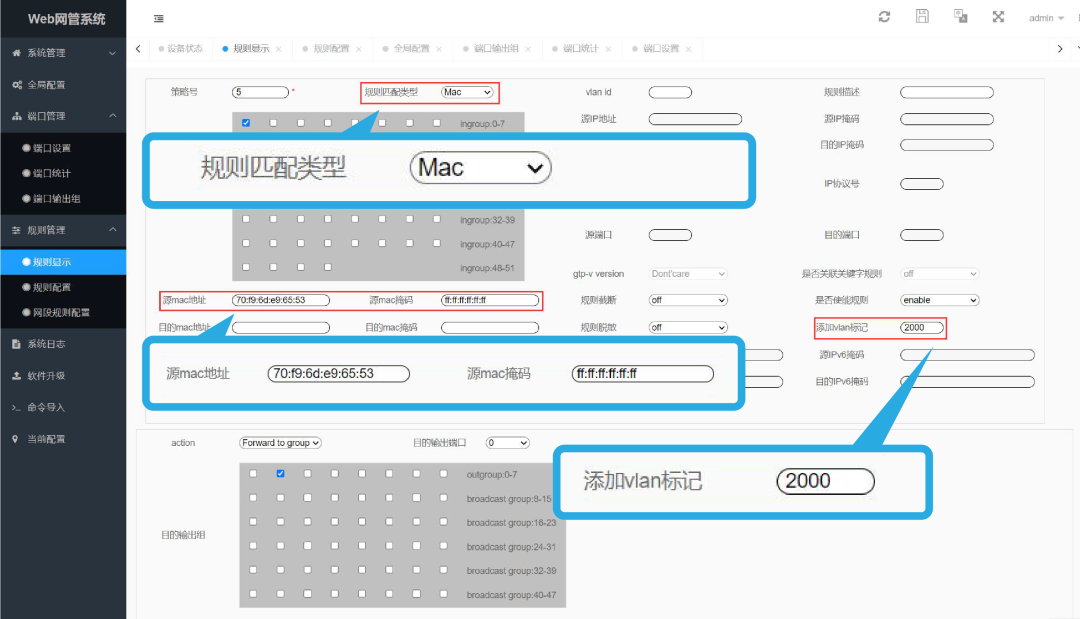Open the 是否使能规则 enable dropdown
Image resolution: width=1080 pixels, height=619 pixels.
939,300
